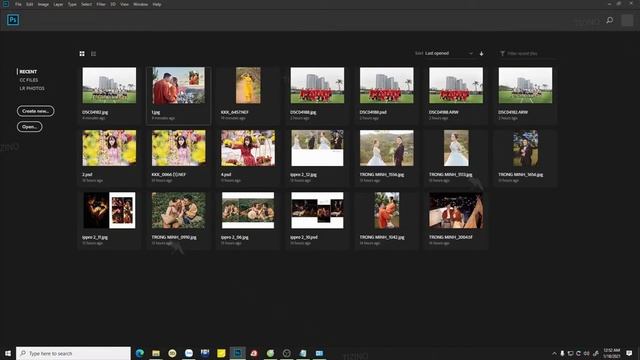Open the Select menu
This screenshot has height=360, width=640.
click(87, 4)
